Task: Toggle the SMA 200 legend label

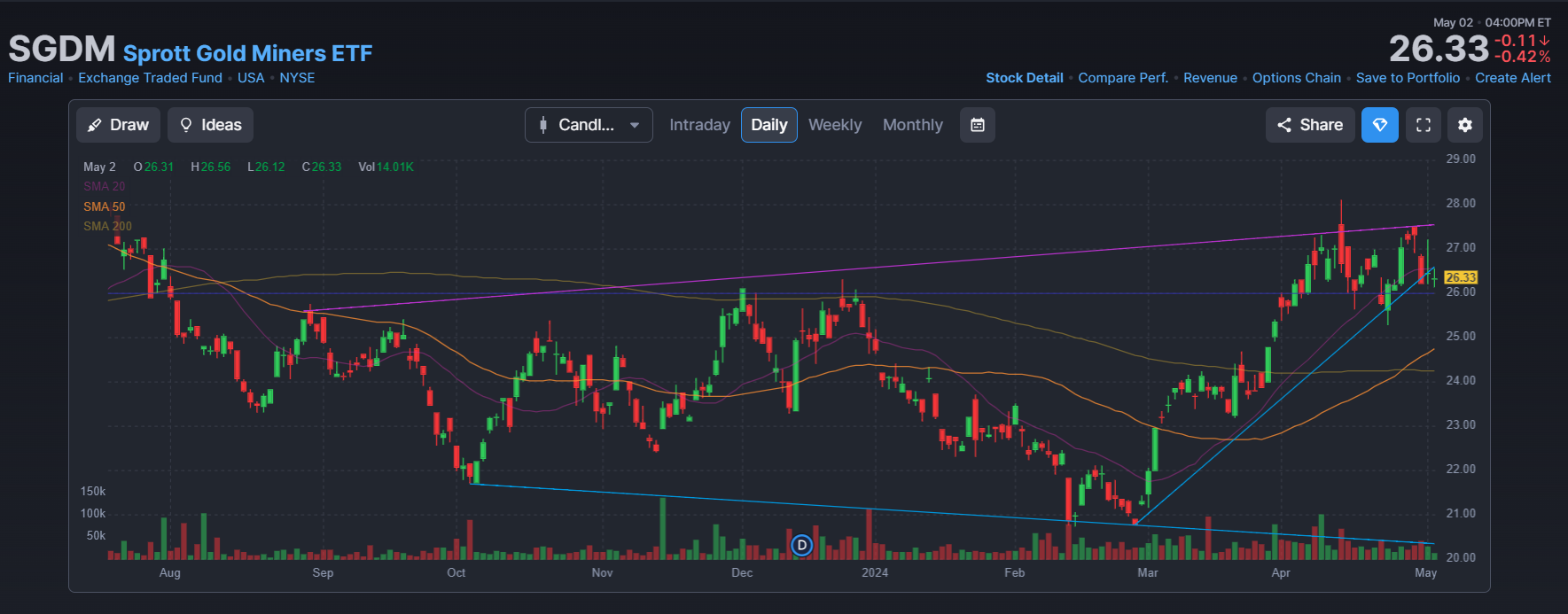Action: (x=107, y=226)
